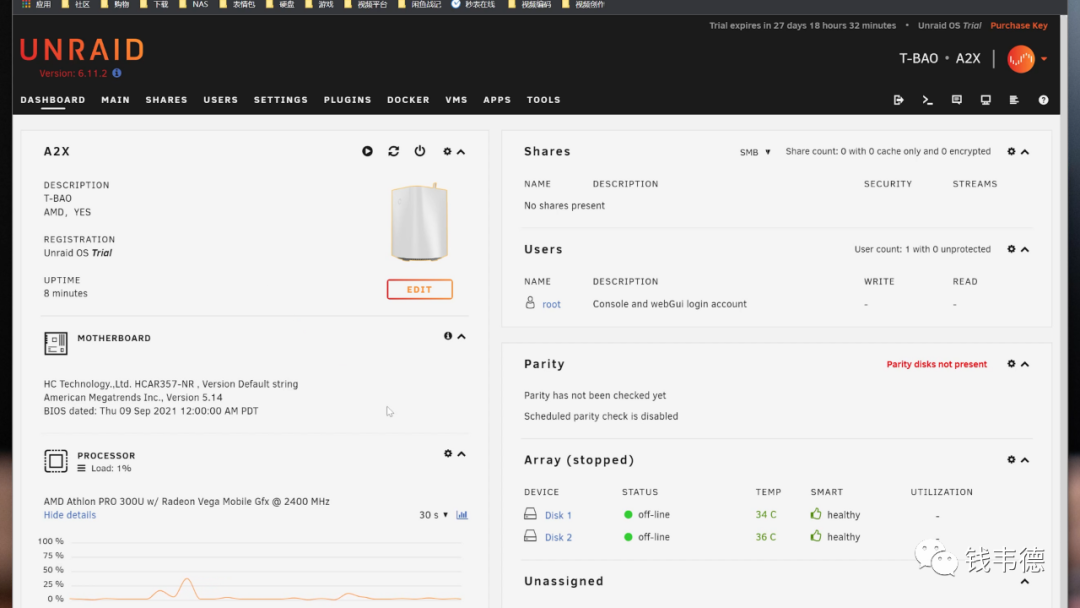Click the motherboard info icon
The height and width of the screenshot is (608, 1080).
coord(448,336)
